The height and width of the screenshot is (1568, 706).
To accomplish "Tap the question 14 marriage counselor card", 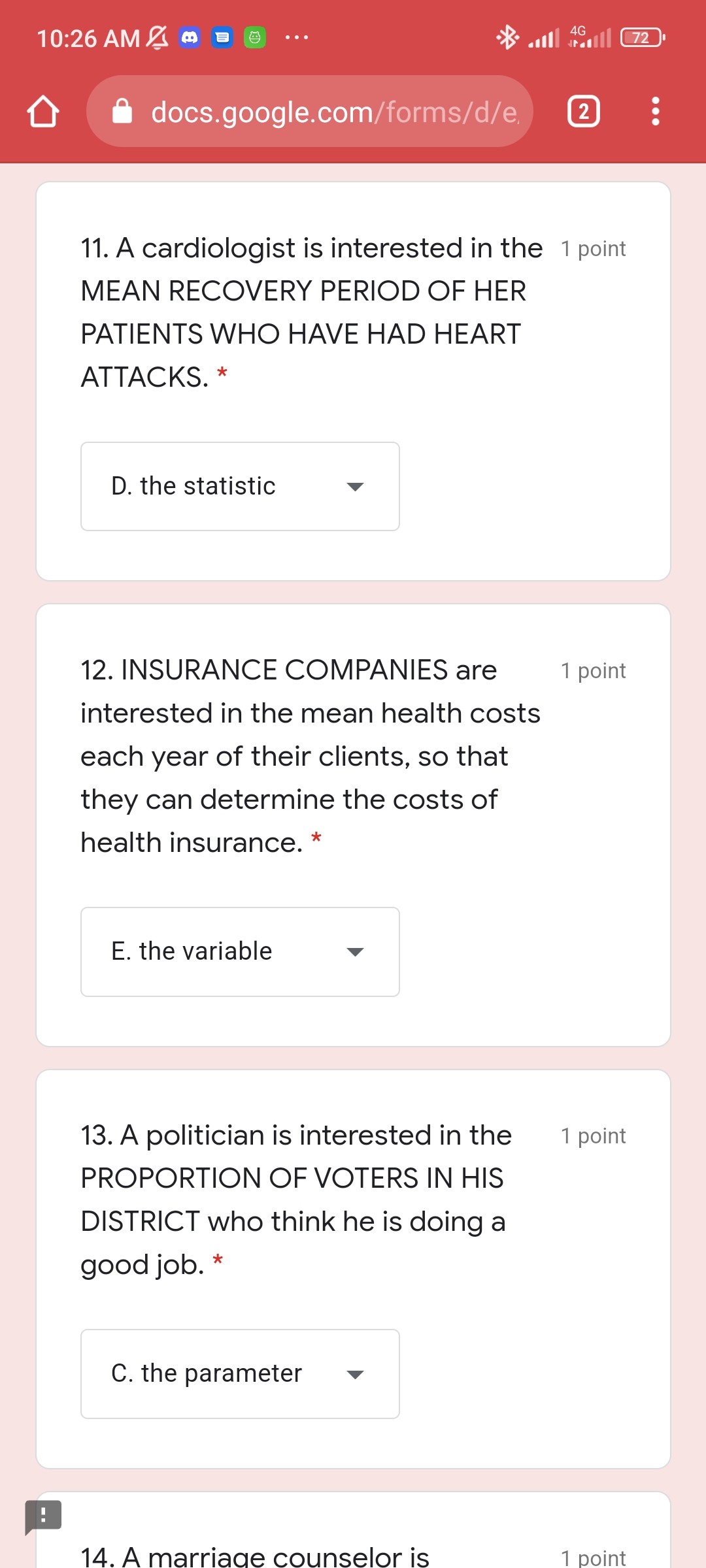I will tap(353, 1530).
